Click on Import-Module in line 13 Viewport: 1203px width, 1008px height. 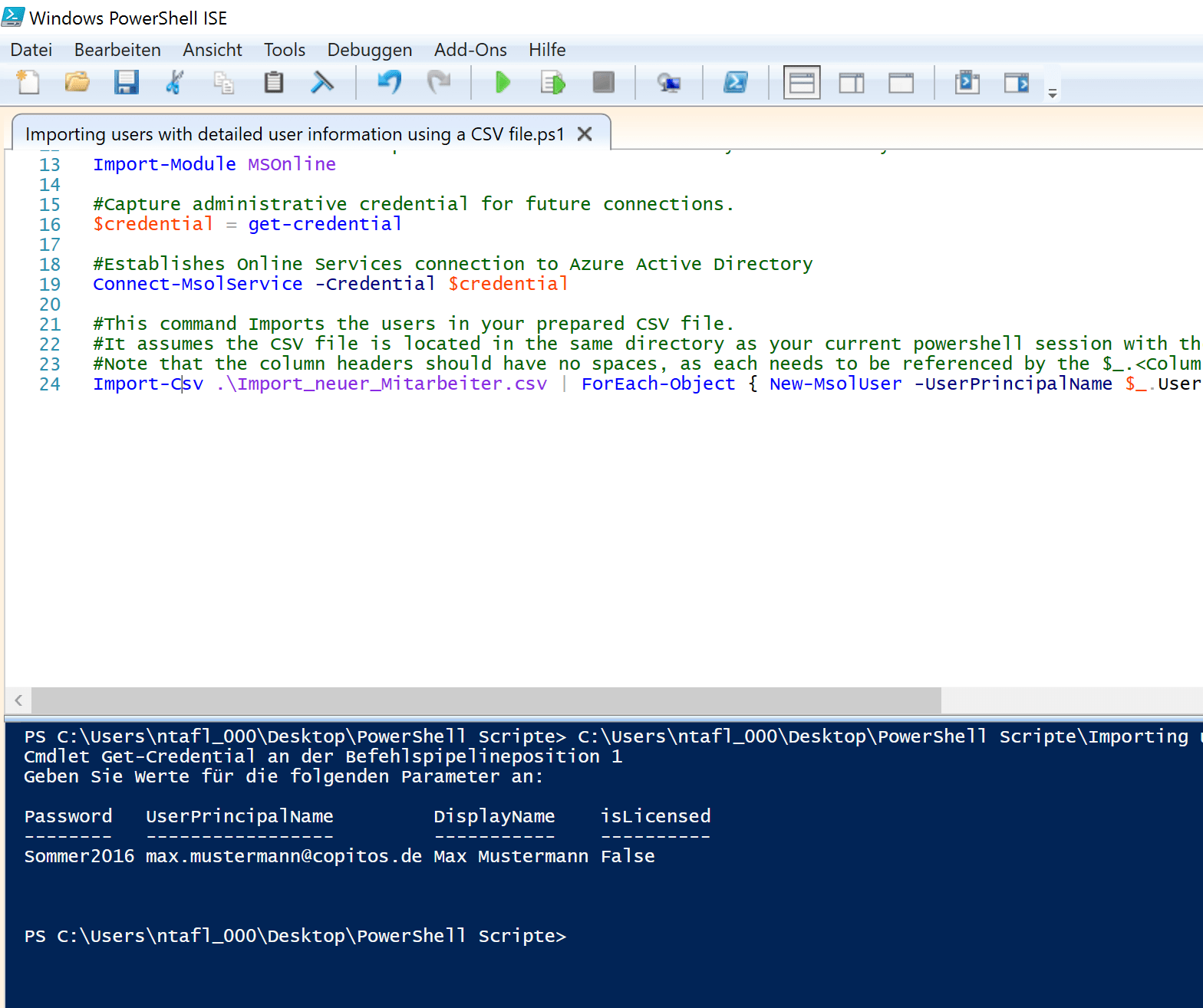[x=164, y=164]
